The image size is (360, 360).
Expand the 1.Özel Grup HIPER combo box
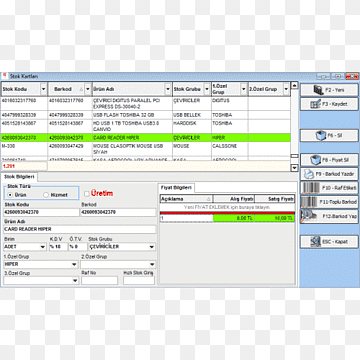pyautogui.click(x=74, y=264)
